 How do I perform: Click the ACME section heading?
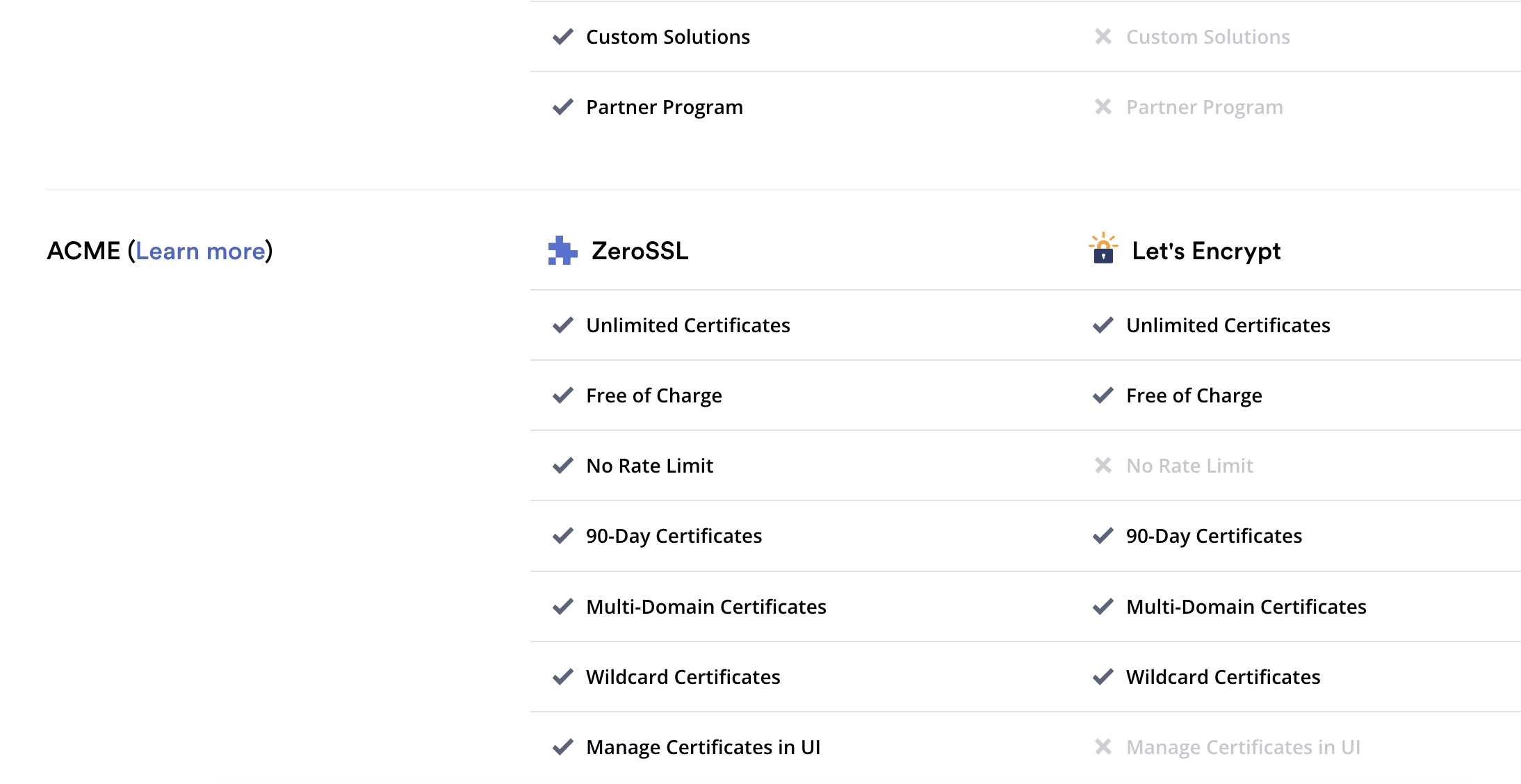(x=83, y=251)
